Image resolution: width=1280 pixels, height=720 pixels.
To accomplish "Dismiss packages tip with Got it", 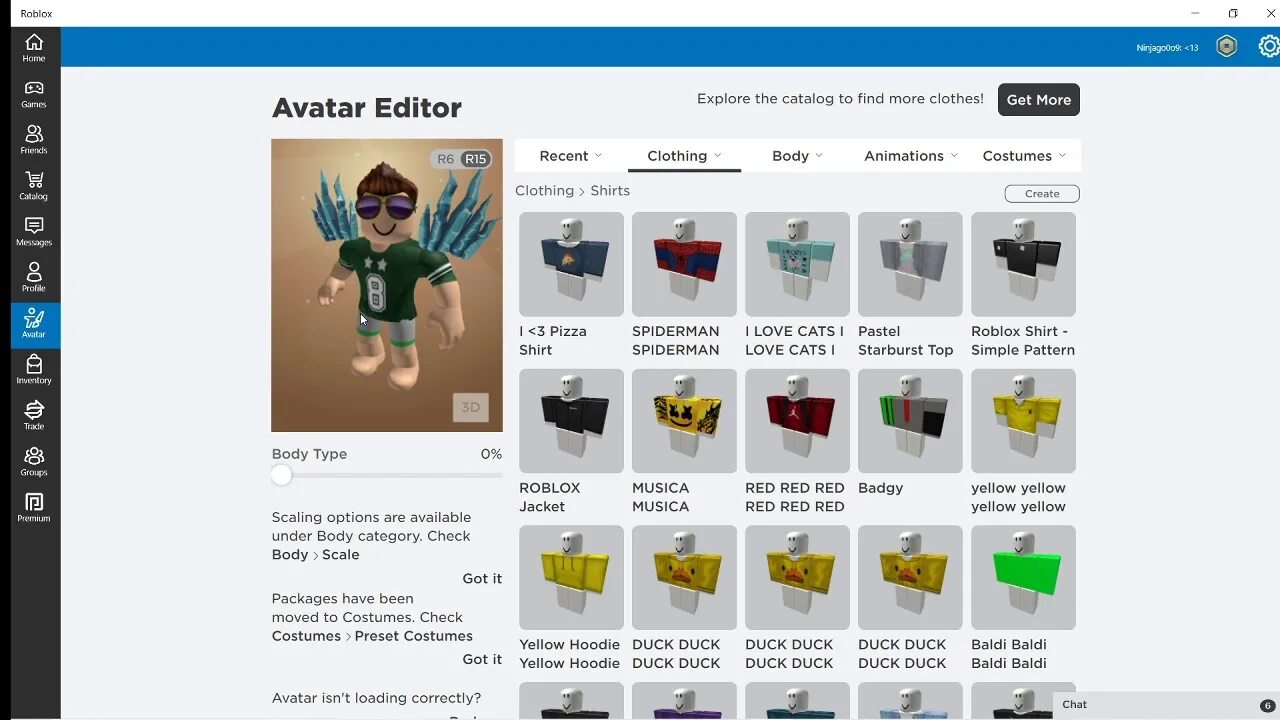I will click(482, 660).
